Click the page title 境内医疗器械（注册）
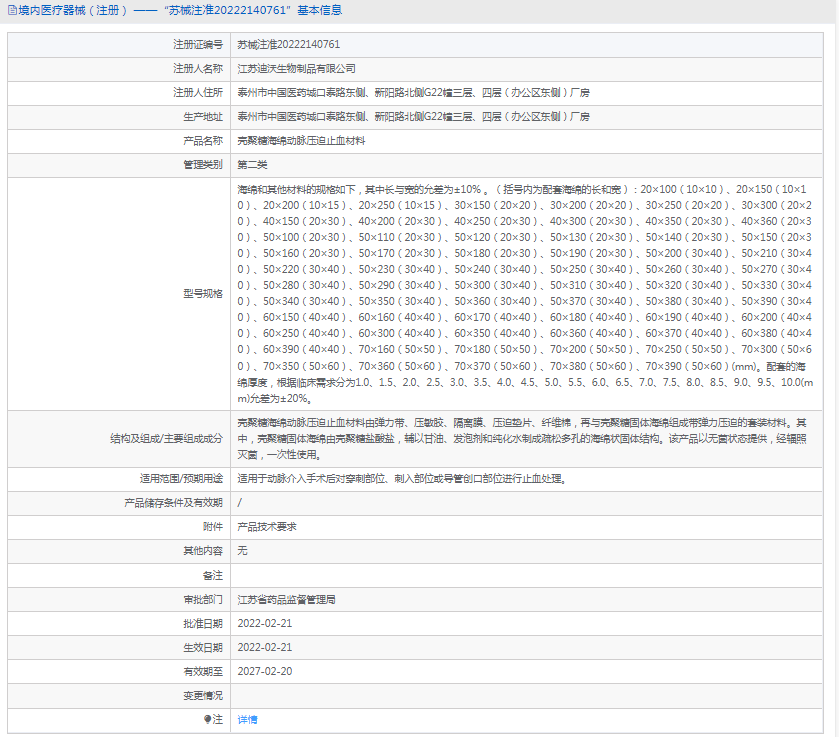This screenshot has width=839, height=737. 73,10
